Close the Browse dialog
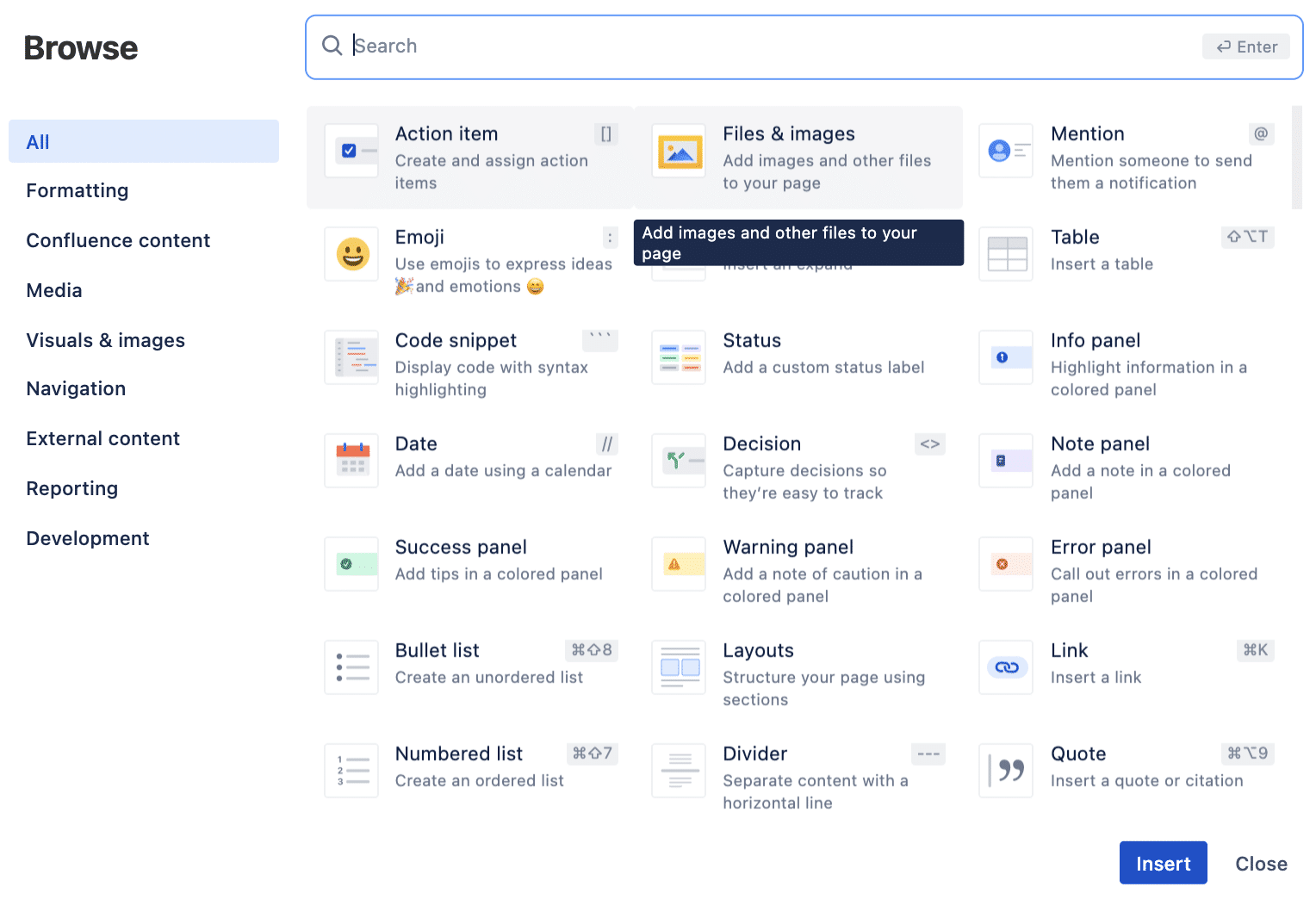 [x=1261, y=863]
